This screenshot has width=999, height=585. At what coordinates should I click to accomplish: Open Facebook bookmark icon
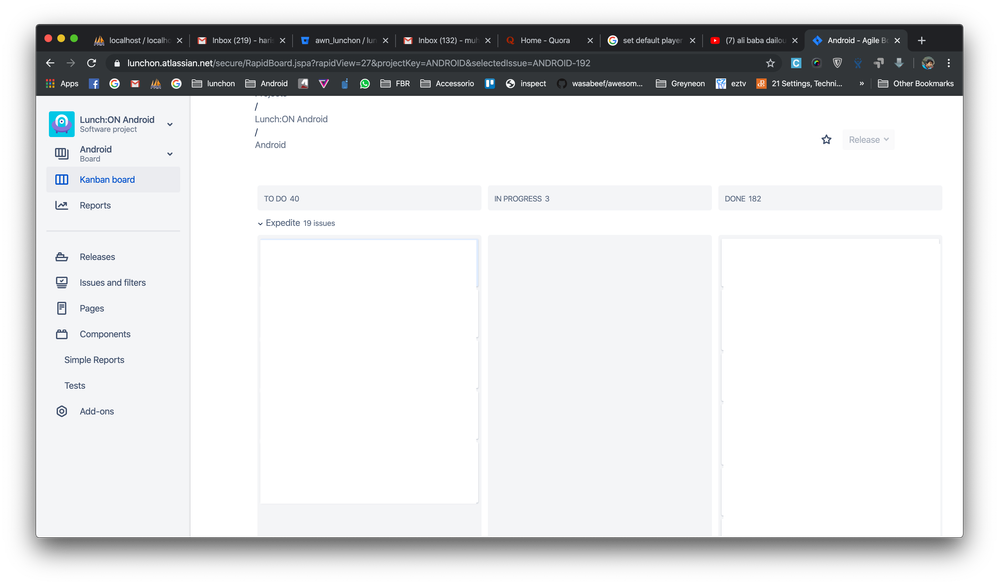94,83
